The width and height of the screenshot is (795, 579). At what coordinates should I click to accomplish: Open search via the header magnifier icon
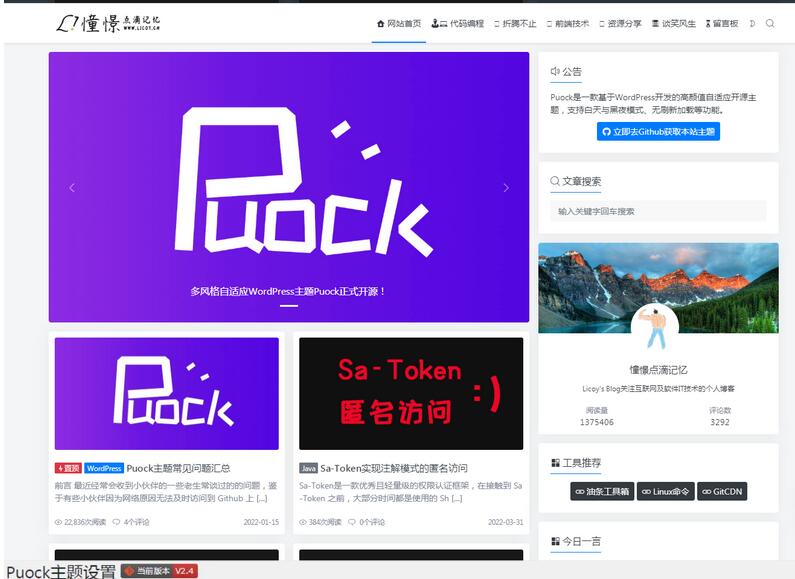770,23
